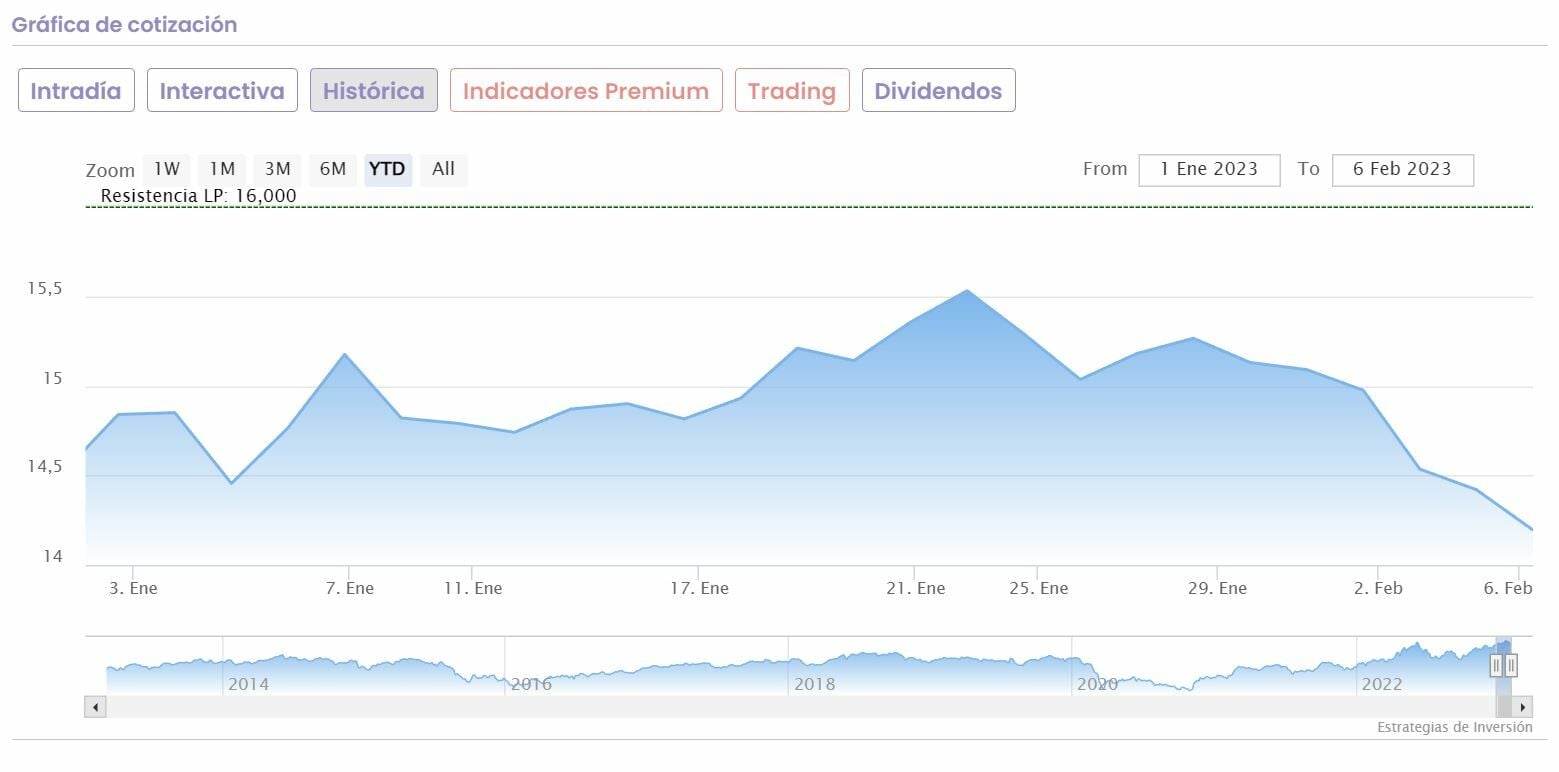
Task: Grab the right navigator range handle
Action: [1511, 664]
